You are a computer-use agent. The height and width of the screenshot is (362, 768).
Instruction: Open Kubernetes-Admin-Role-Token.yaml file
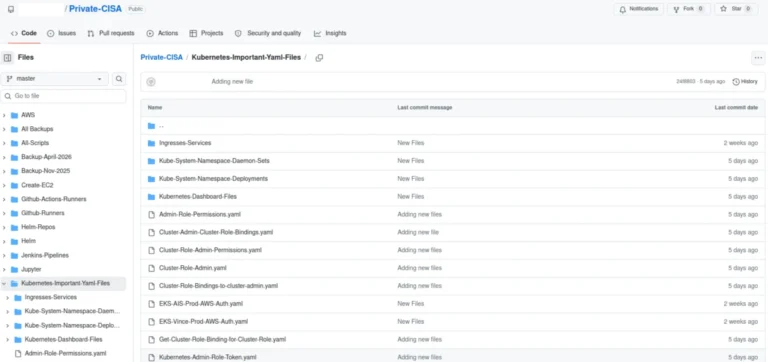[x=208, y=357]
